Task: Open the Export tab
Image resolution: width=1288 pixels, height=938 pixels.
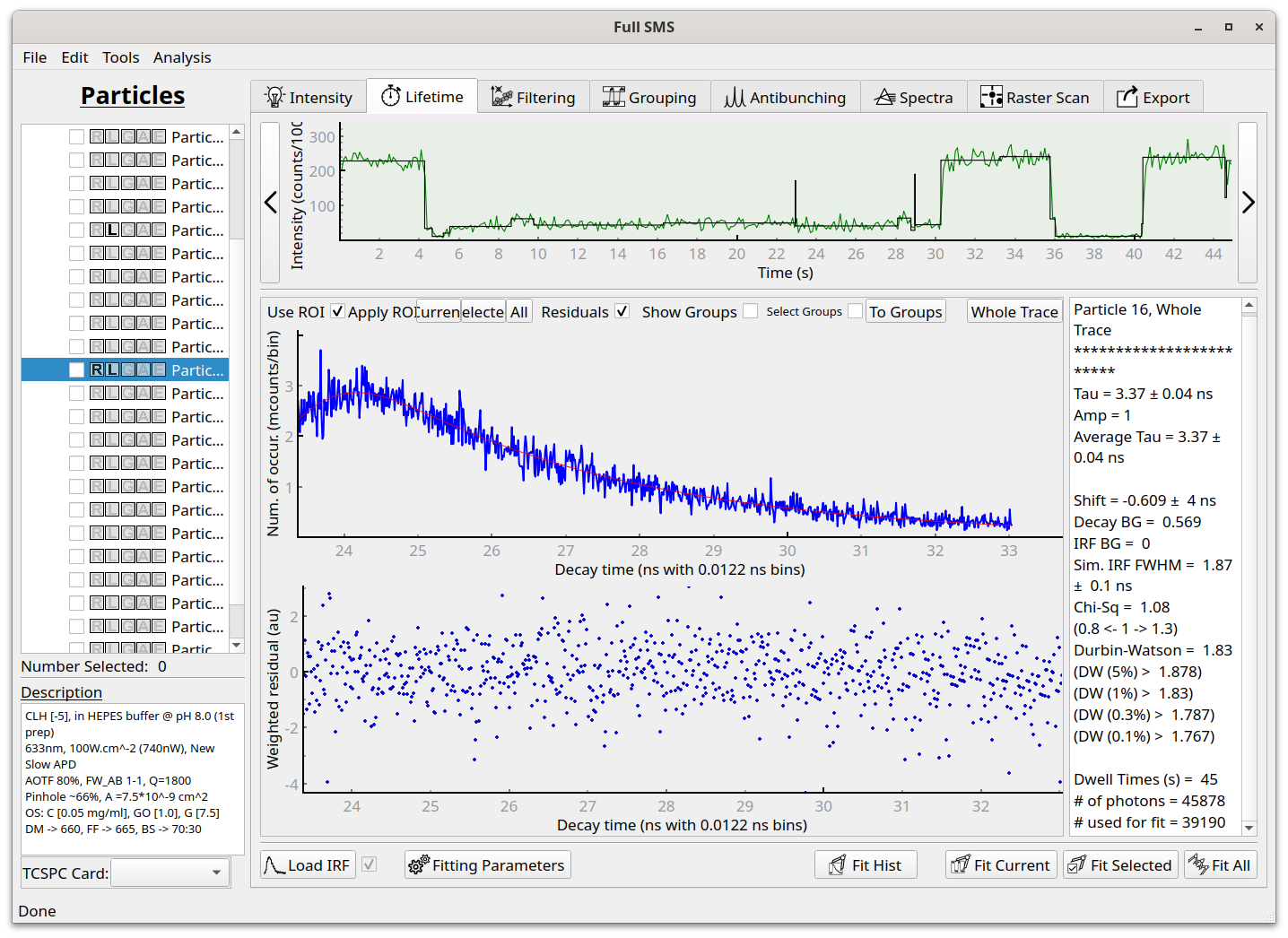Action: (1153, 97)
